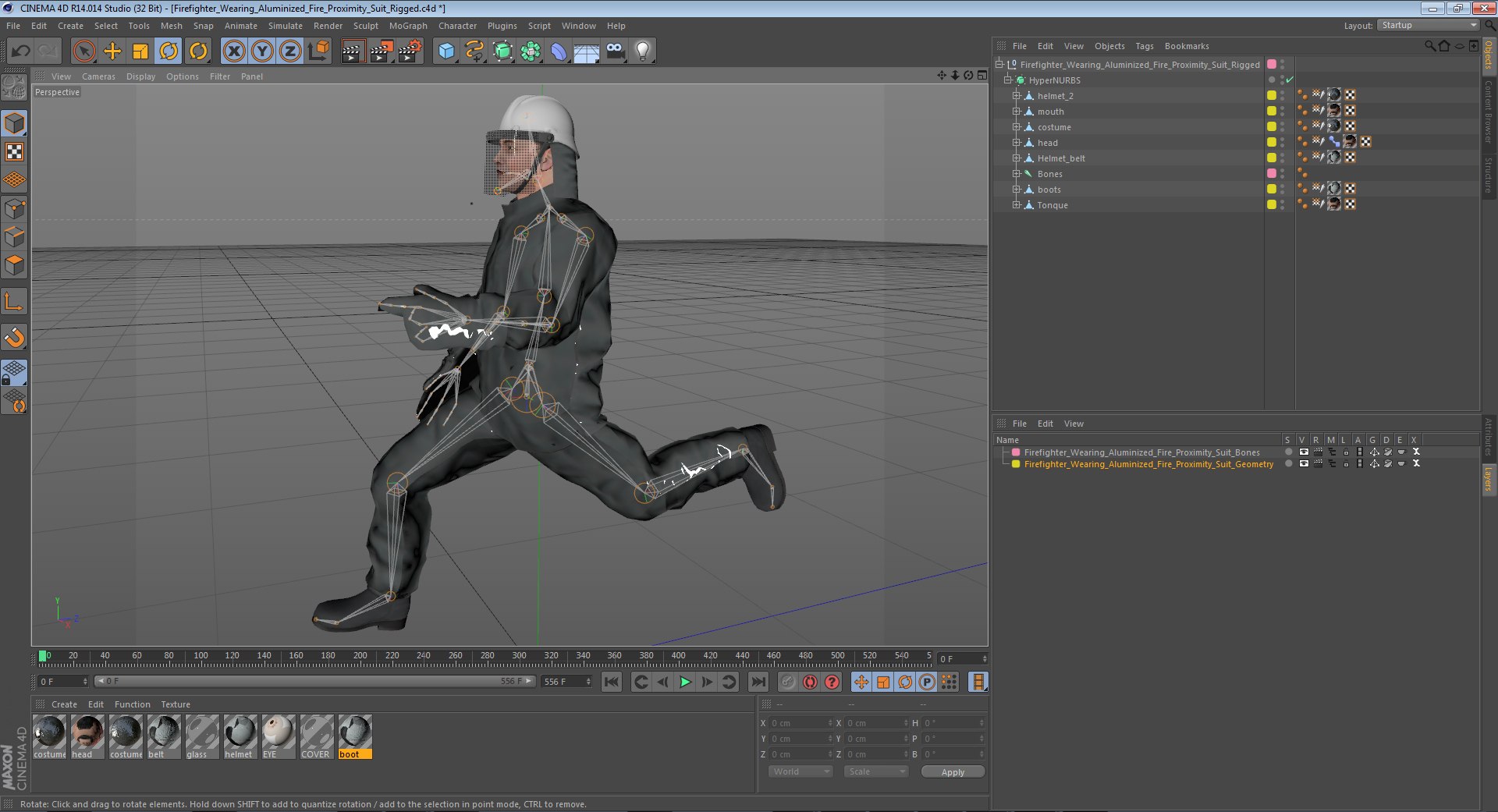Add light object bulb icon
This screenshot has height=812, width=1498.
(x=643, y=51)
